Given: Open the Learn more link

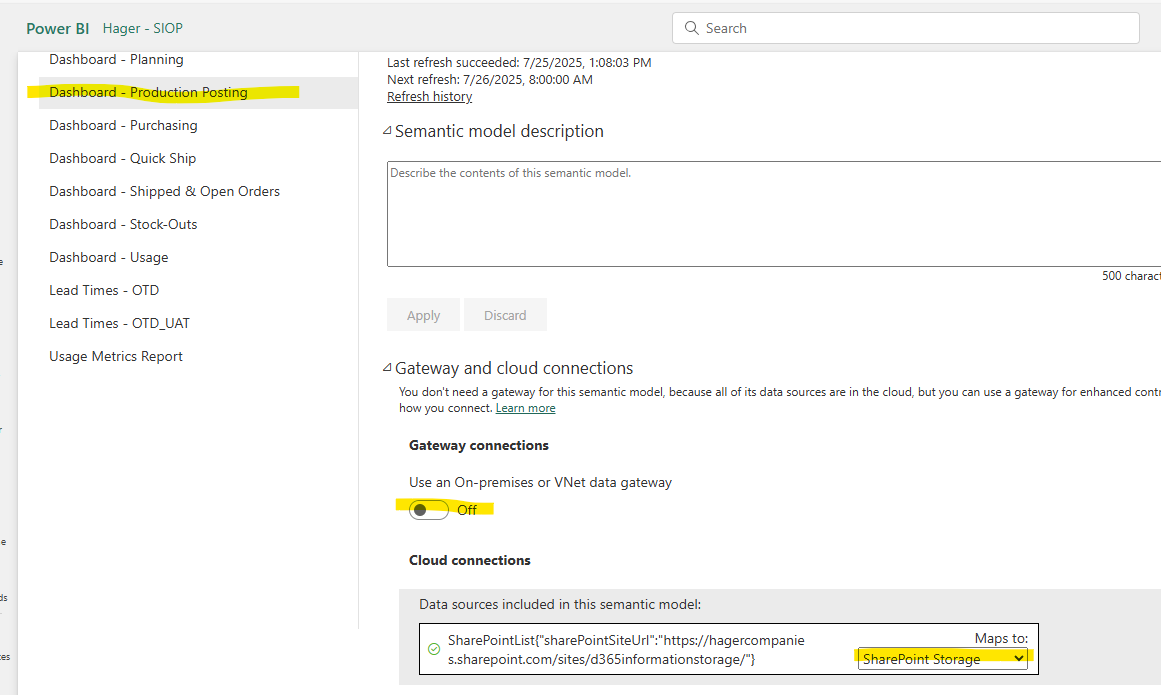Looking at the screenshot, I should click(526, 409).
